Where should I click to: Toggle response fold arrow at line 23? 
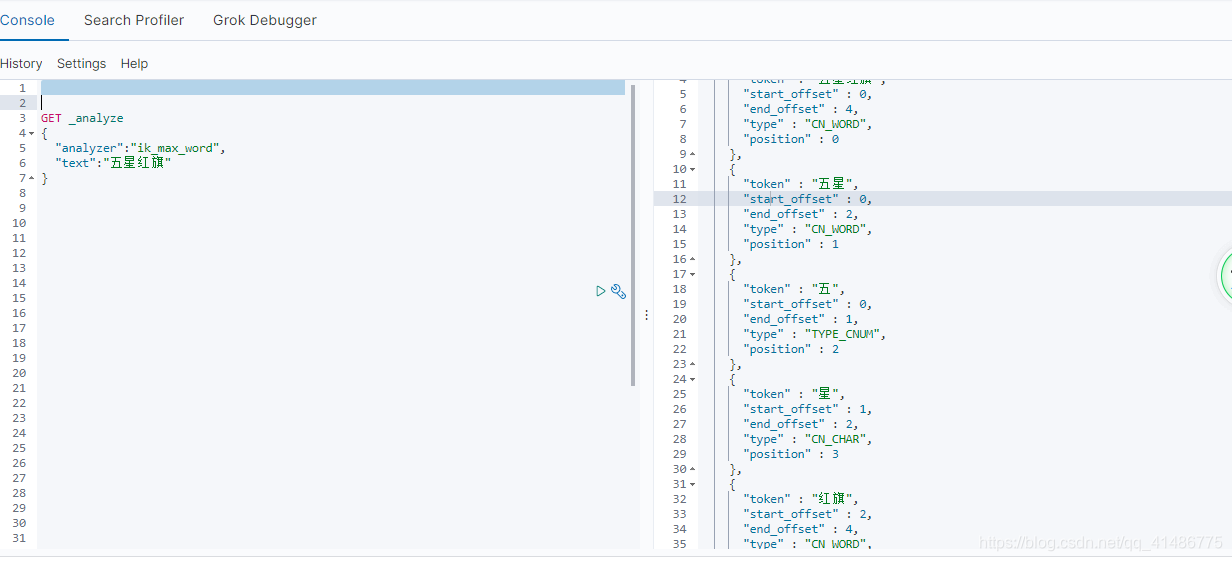pyautogui.click(x=693, y=364)
